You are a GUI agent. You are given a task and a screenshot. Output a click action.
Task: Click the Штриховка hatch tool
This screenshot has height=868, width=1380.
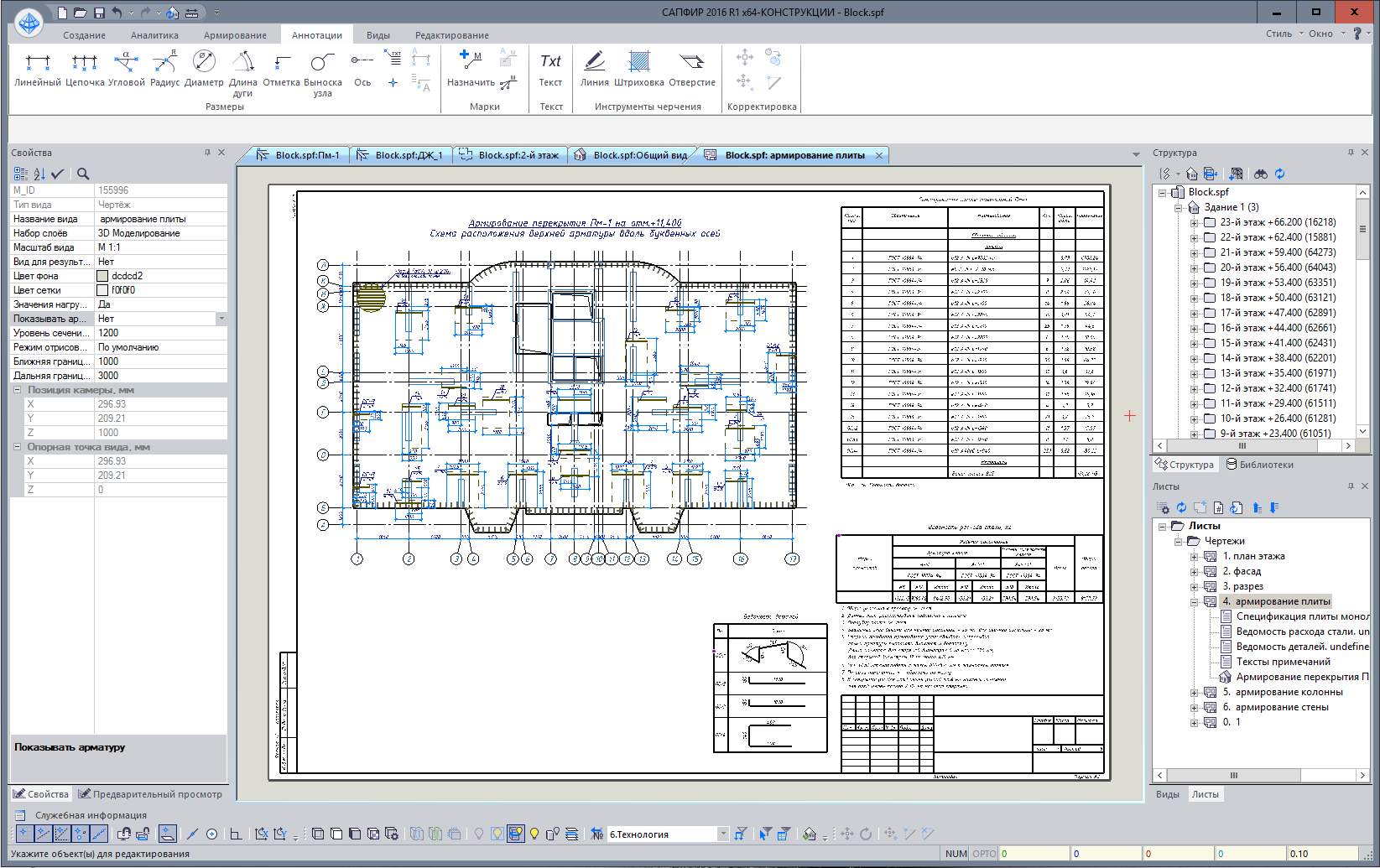(639, 69)
